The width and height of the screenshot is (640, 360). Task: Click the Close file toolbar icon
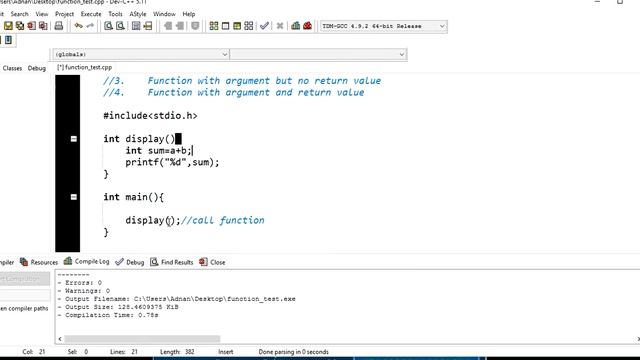pyautogui.click(x=31, y=26)
